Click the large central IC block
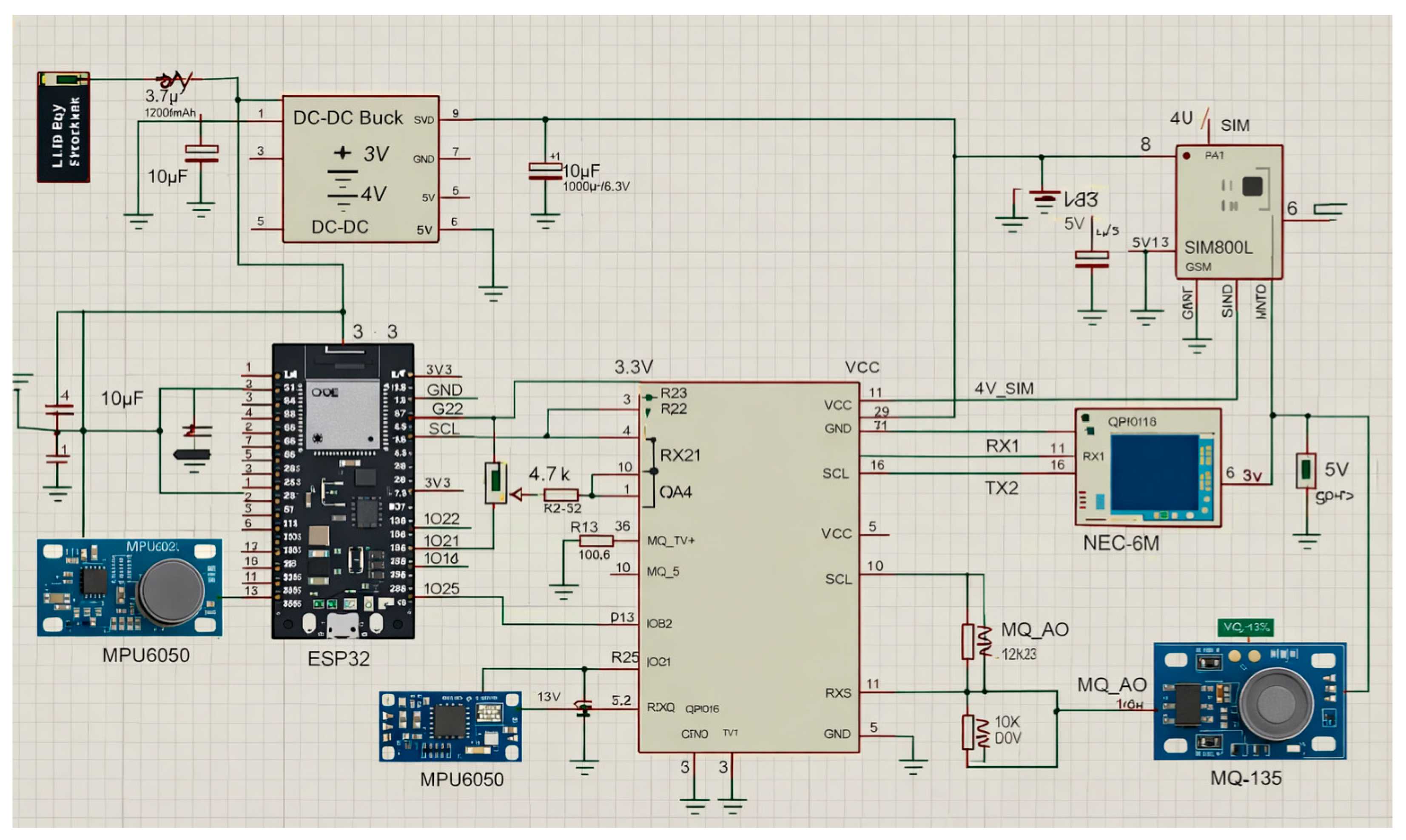The width and height of the screenshot is (1406, 840). pos(749,567)
